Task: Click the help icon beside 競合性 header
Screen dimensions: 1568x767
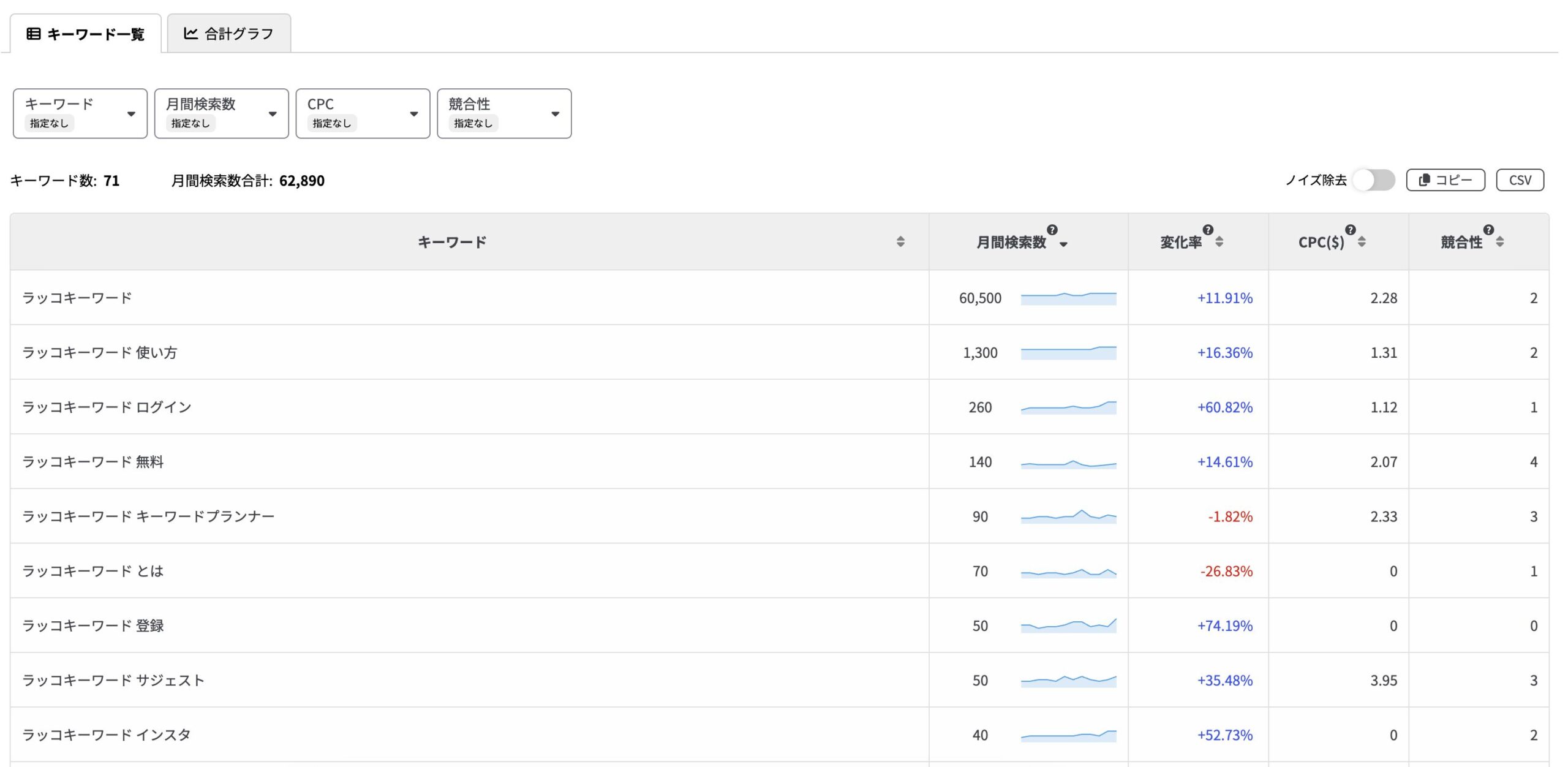Action: coord(1489,230)
